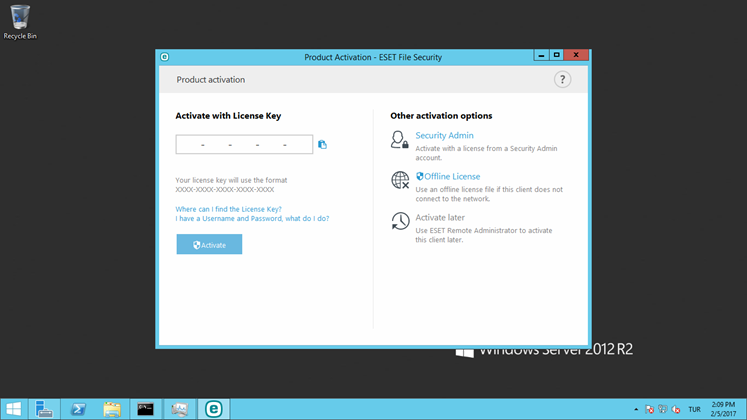The height and width of the screenshot is (420, 747).
Task: Click the Activate button
Action: pos(209,244)
